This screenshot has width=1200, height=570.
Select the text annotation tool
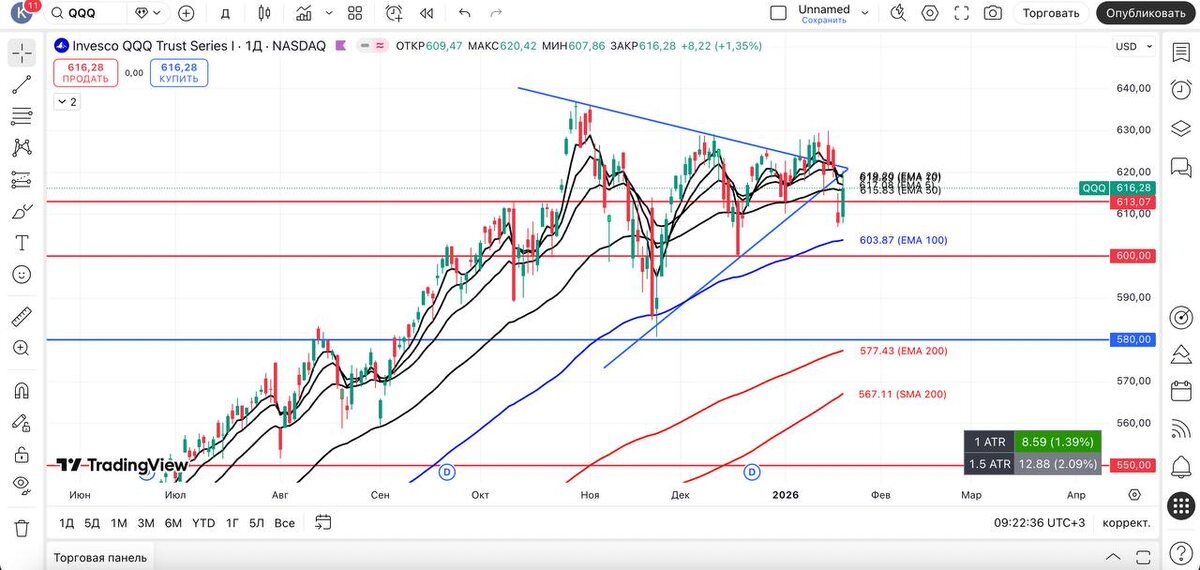[x=22, y=242]
